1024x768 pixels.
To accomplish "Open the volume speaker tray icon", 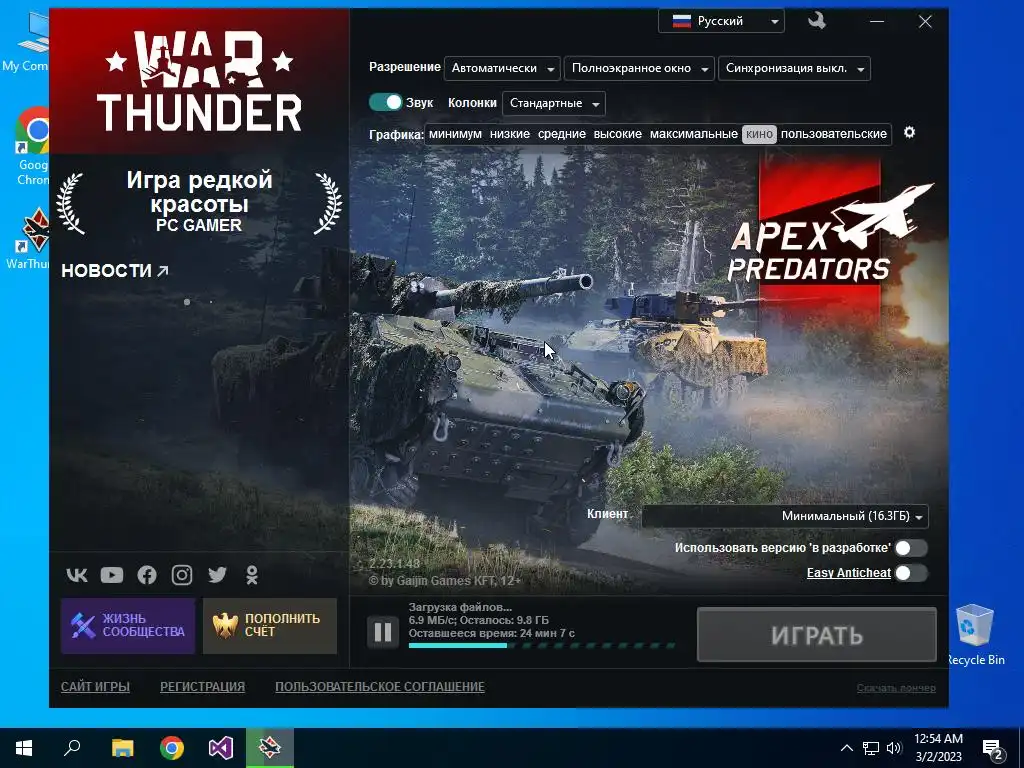I will pos(894,748).
